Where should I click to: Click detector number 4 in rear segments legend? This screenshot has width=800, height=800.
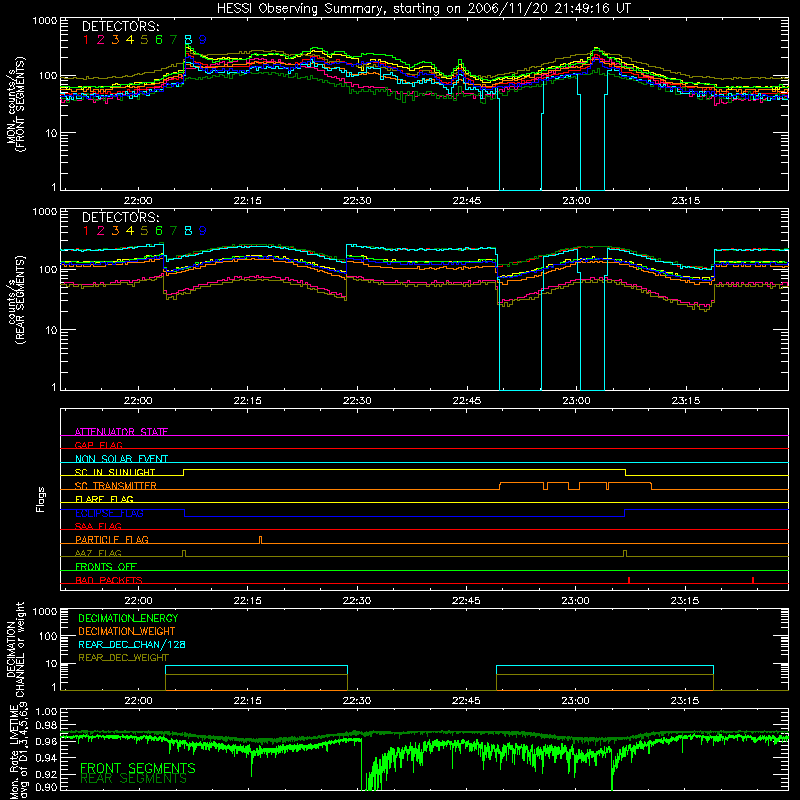130,231
